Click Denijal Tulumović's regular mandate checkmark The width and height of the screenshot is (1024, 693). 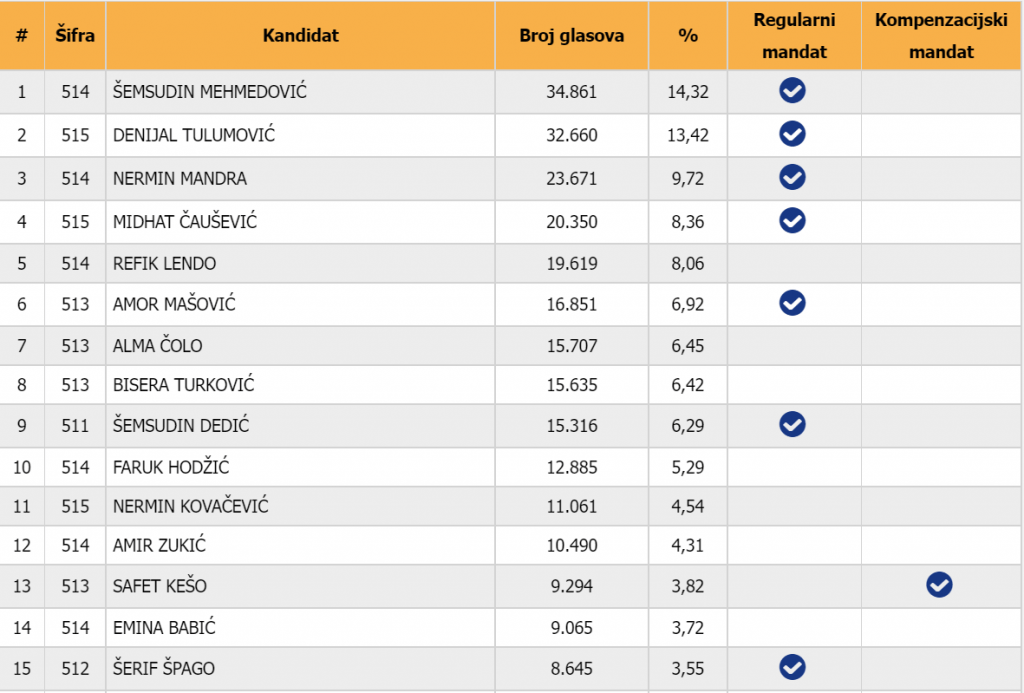793,134
